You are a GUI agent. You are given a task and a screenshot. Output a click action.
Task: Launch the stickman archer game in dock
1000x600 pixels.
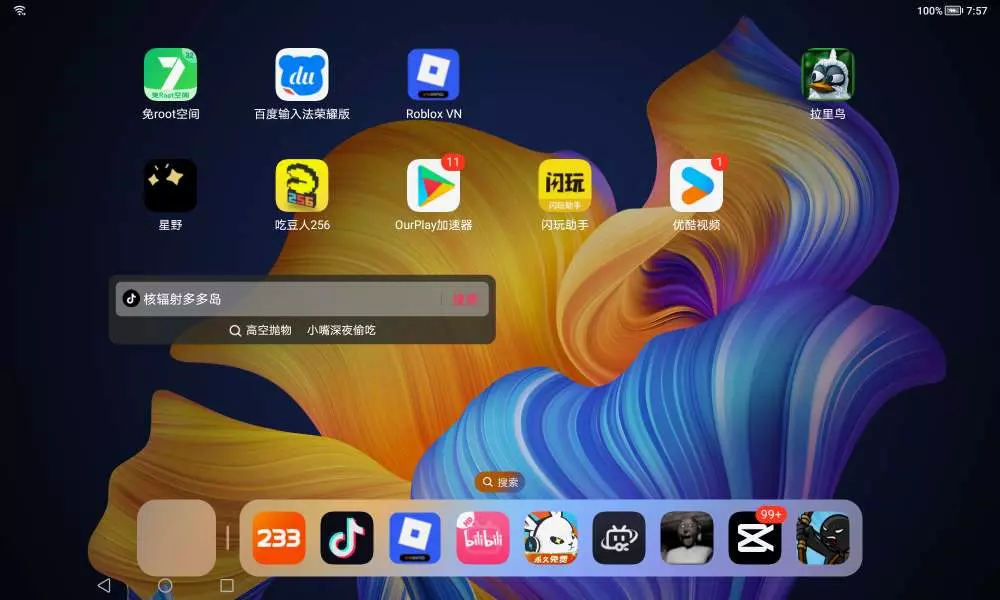click(x=823, y=538)
